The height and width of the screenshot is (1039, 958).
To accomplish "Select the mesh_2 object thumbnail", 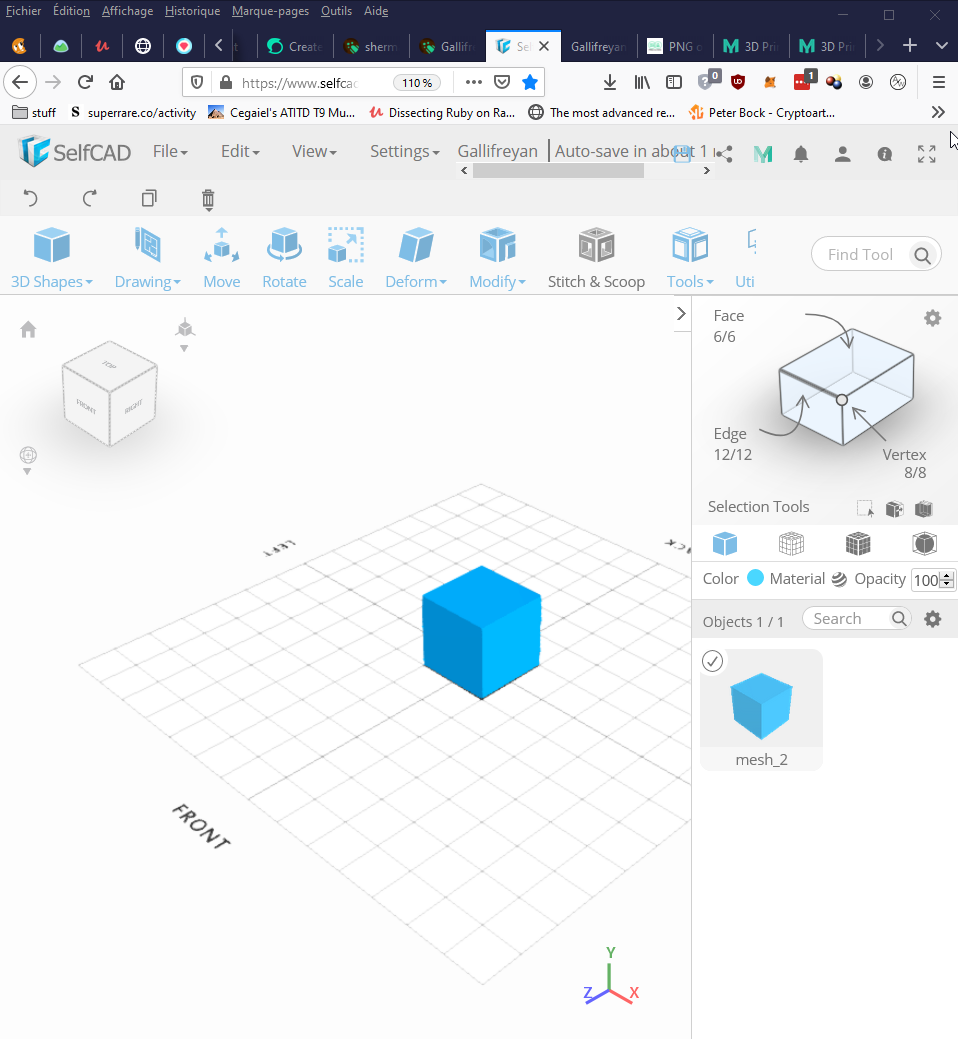I will coord(761,709).
